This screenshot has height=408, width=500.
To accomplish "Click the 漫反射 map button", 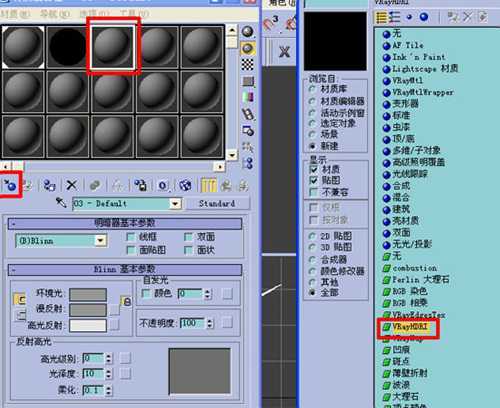I will [114, 310].
